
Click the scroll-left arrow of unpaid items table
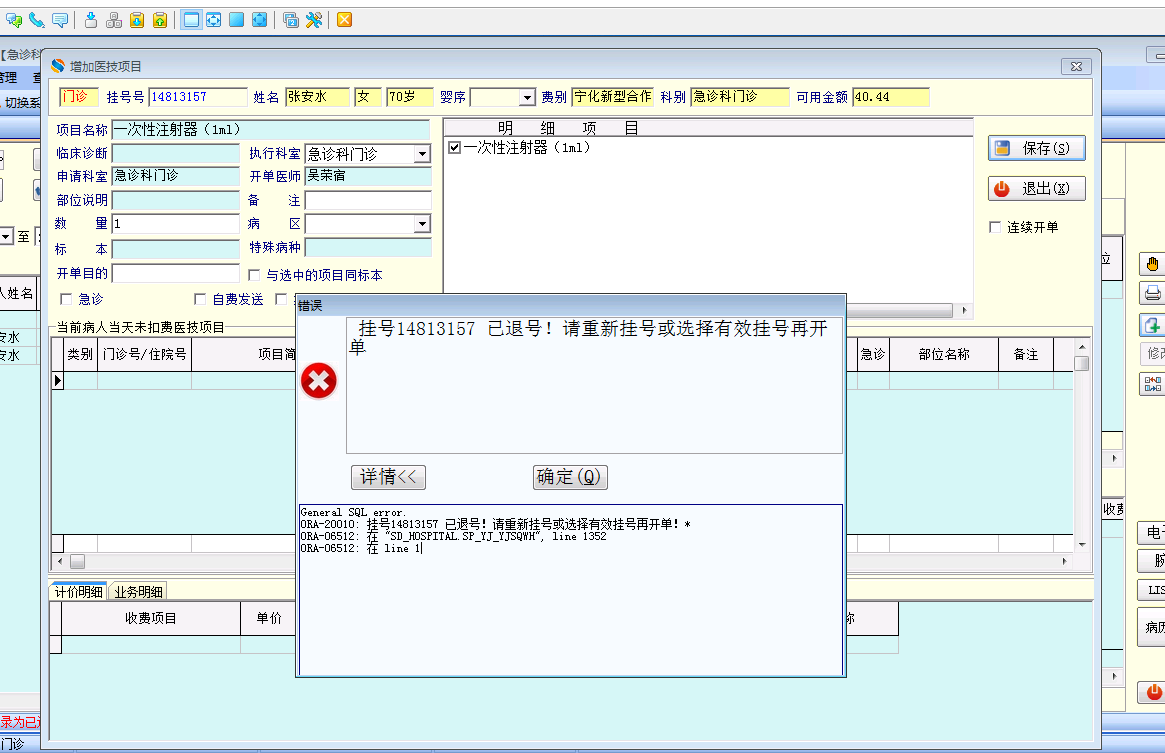(59, 561)
